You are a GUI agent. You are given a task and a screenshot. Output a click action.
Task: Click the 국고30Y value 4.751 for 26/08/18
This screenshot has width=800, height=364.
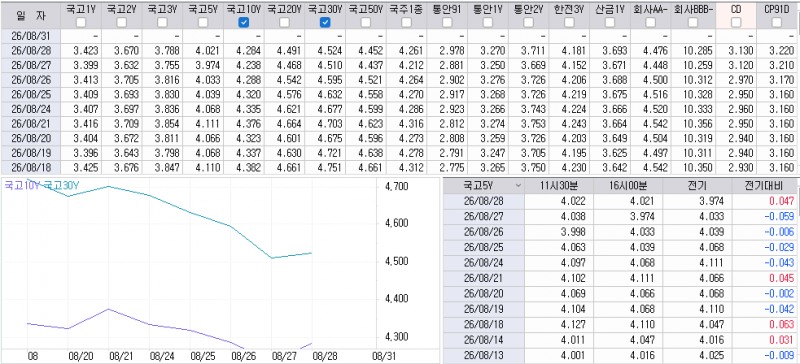(x=330, y=167)
